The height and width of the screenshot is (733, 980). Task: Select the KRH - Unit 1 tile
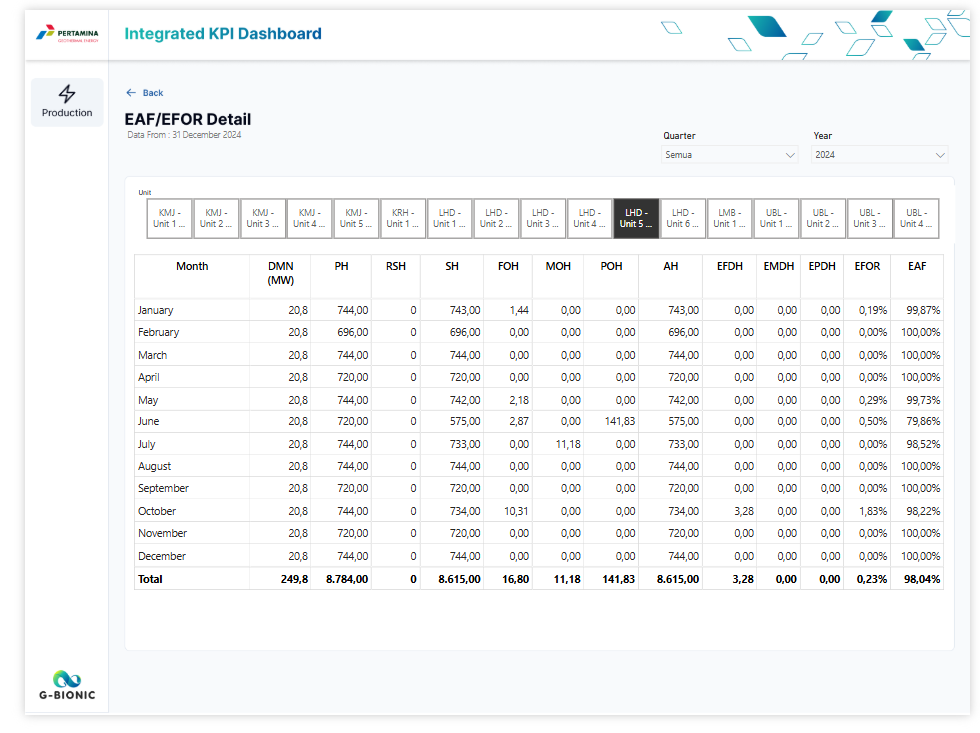click(403, 218)
